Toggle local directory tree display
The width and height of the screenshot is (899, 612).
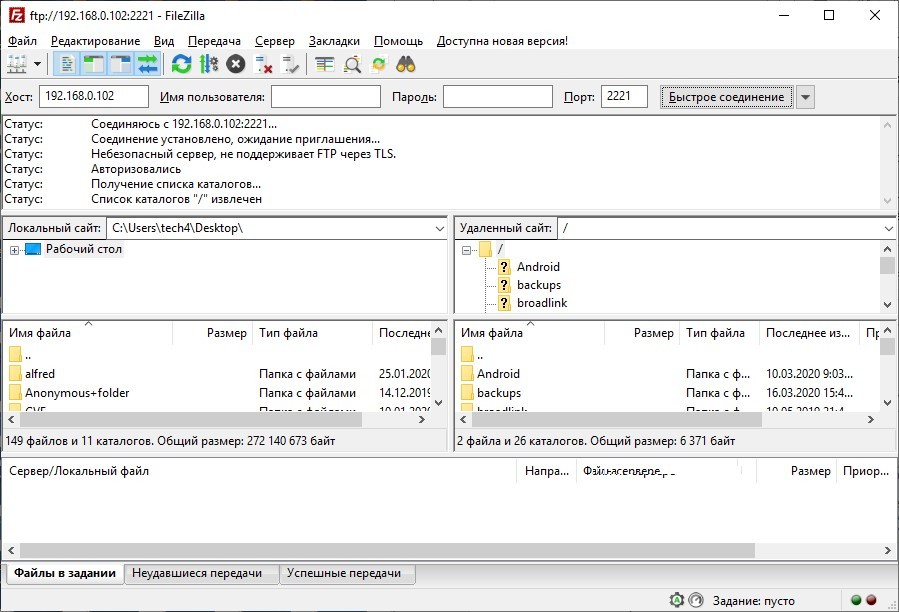(94, 64)
